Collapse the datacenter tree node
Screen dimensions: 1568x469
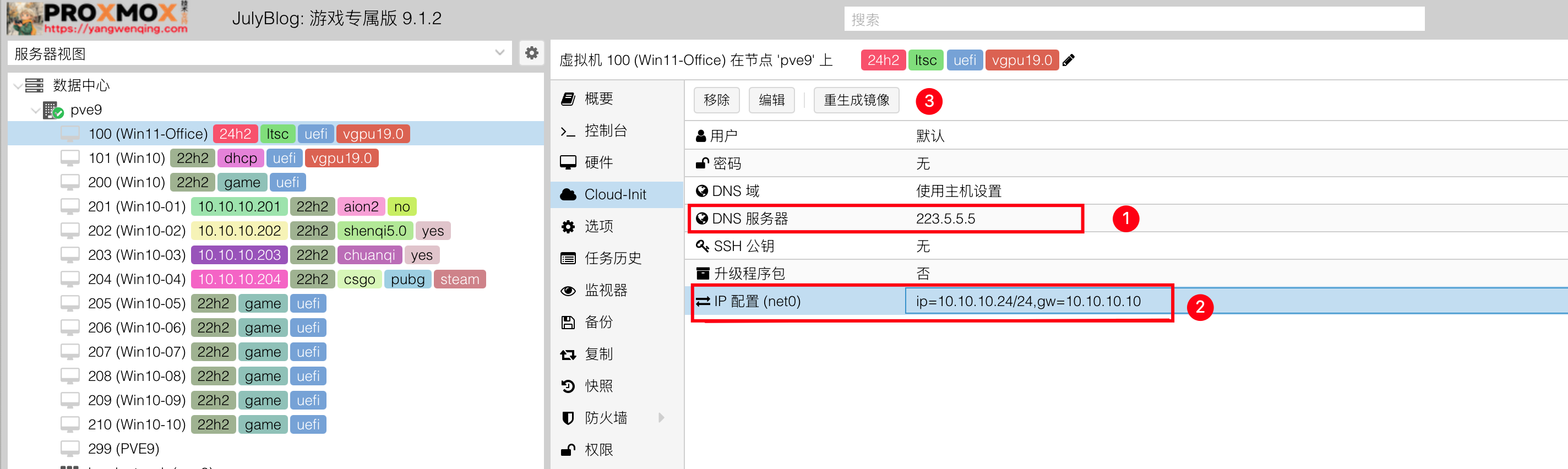[18, 86]
